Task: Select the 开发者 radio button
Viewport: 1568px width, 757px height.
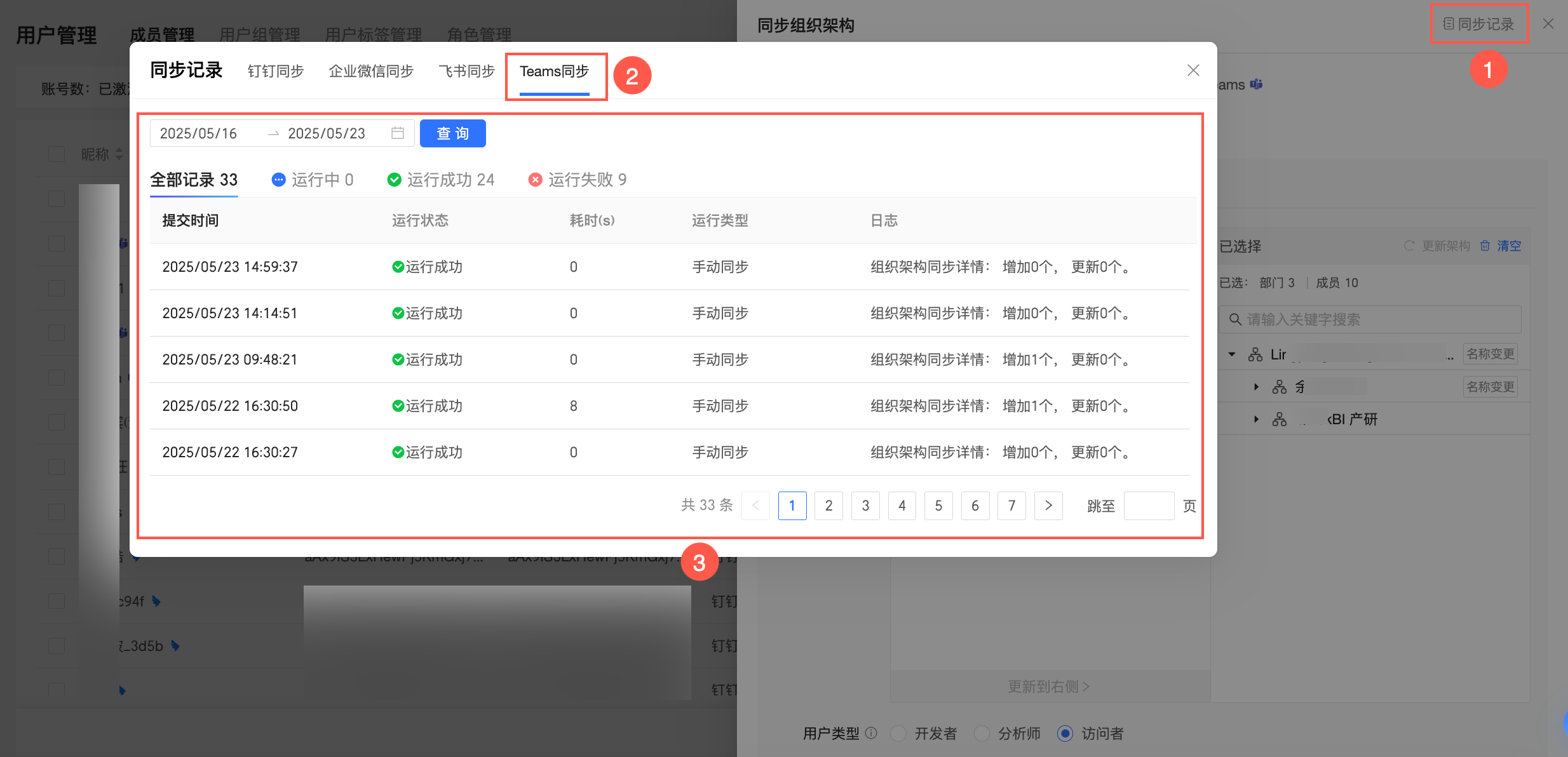Action: coord(898,734)
